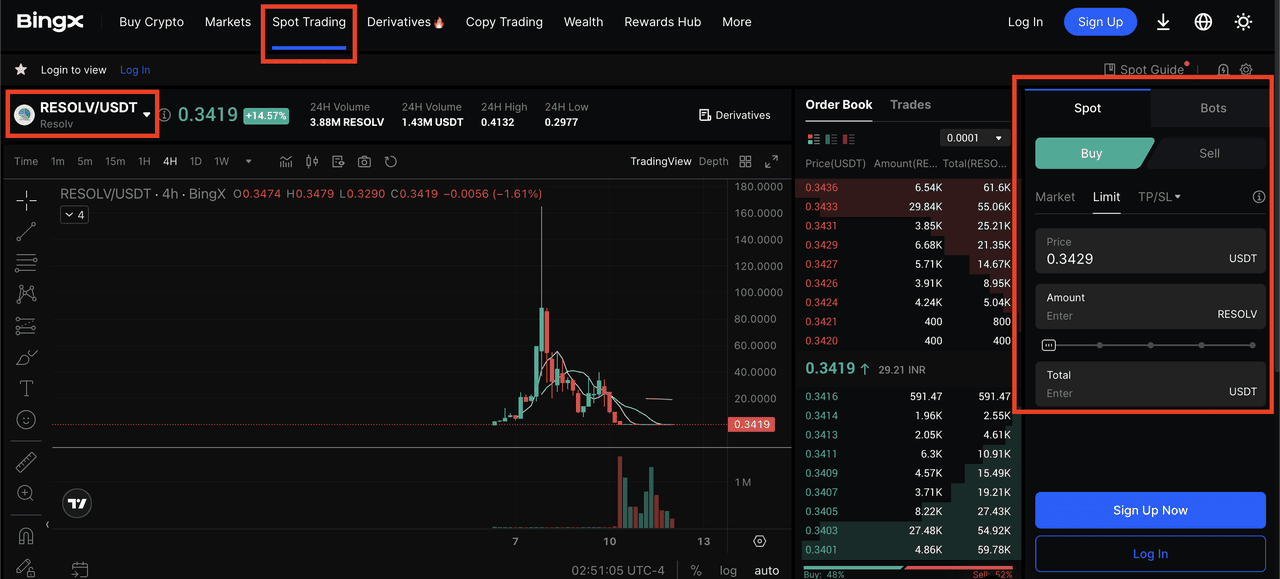This screenshot has height=579, width=1280.
Task: Open the 0.0001 price precision dropdown
Action: click(975, 138)
